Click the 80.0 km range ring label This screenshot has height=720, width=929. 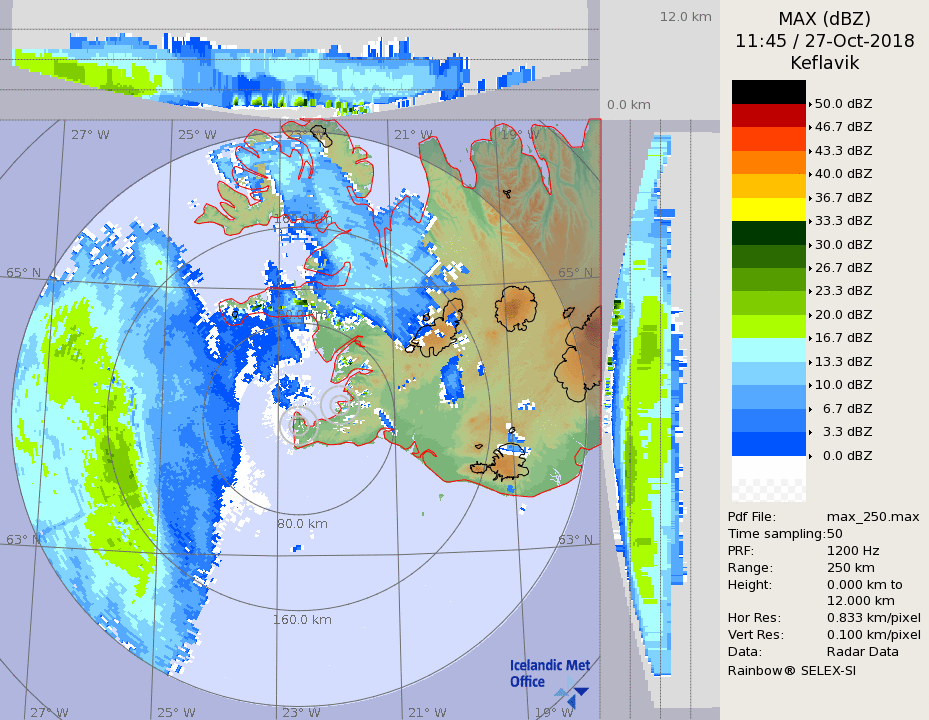(x=303, y=523)
